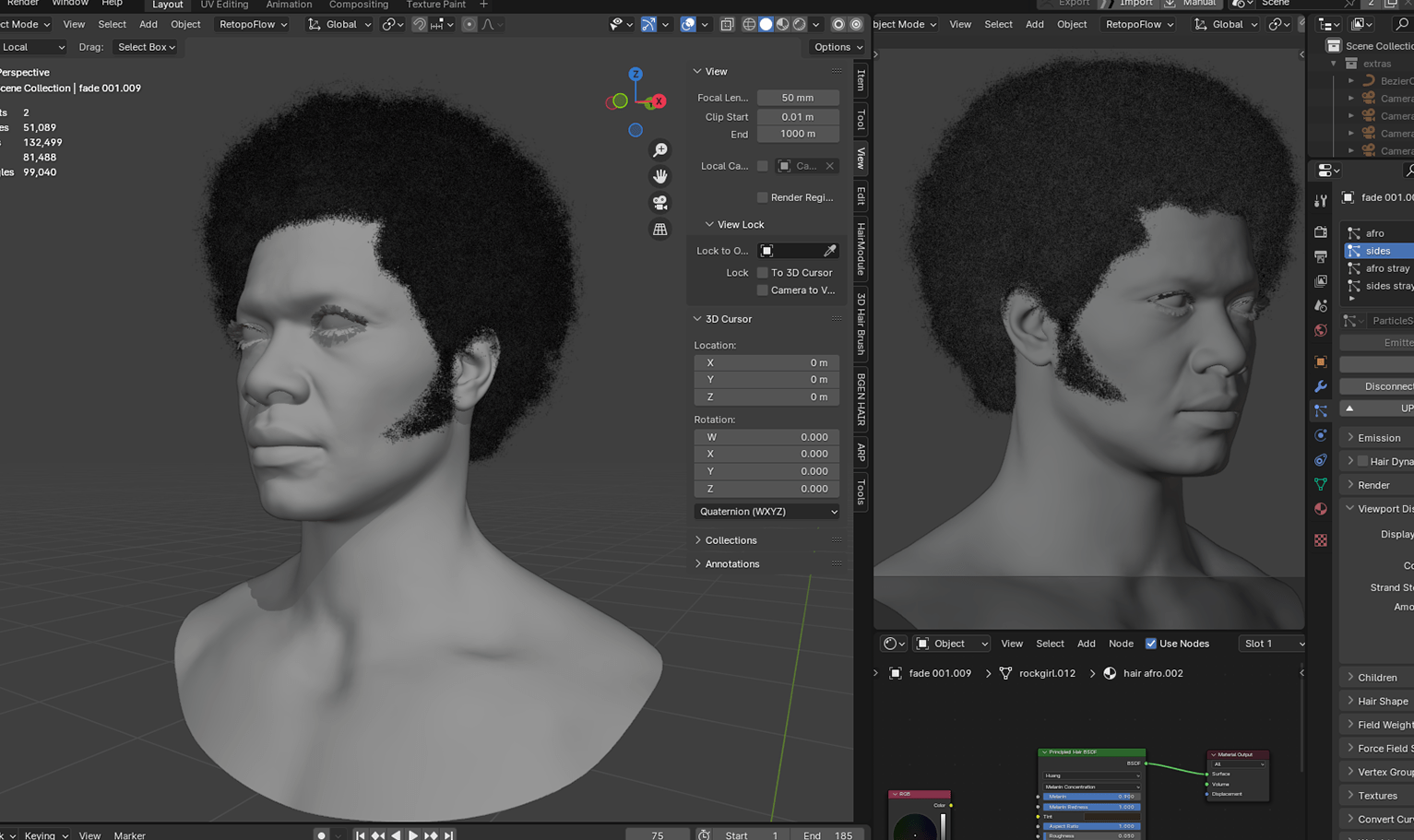Screen dimensions: 1414x840
Task: Open the World properties tab icon
Action: (x=1321, y=330)
